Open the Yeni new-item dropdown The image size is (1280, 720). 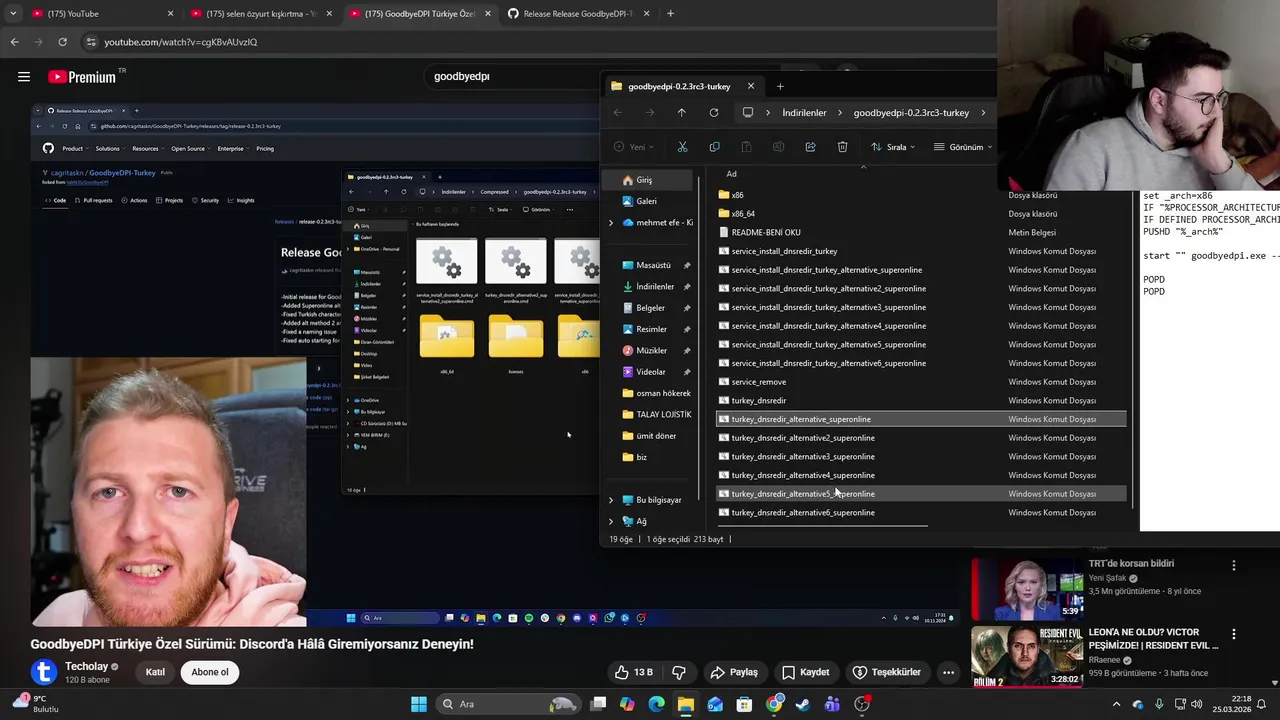click(633, 147)
